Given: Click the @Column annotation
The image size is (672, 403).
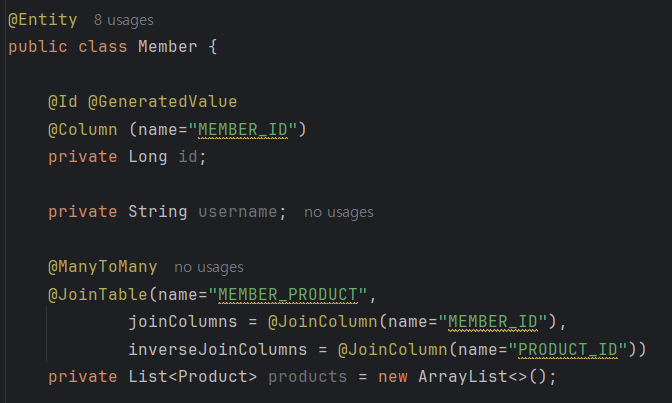Looking at the screenshot, I should (83, 129).
